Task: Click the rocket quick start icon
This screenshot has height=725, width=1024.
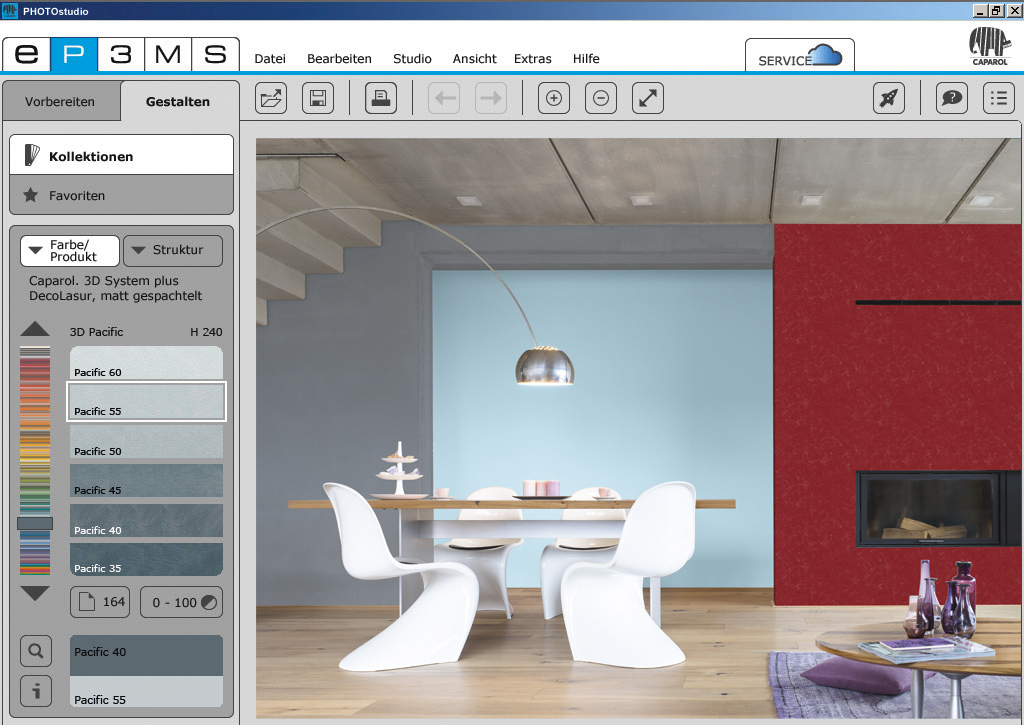Action: (x=889, y=98)
